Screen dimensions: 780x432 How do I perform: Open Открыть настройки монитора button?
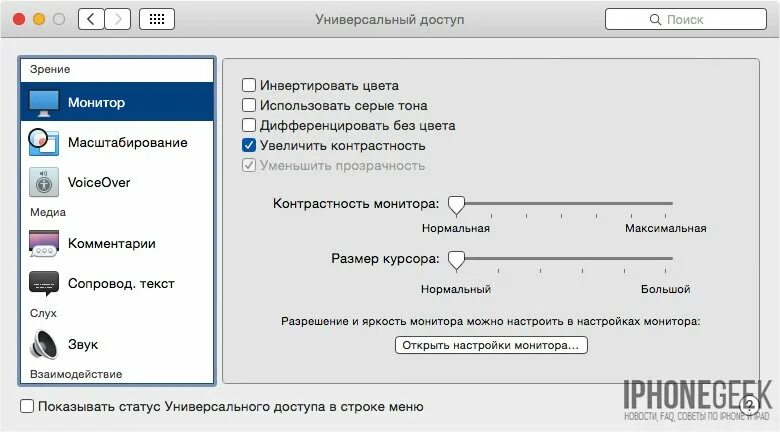[x=491, y=345]
